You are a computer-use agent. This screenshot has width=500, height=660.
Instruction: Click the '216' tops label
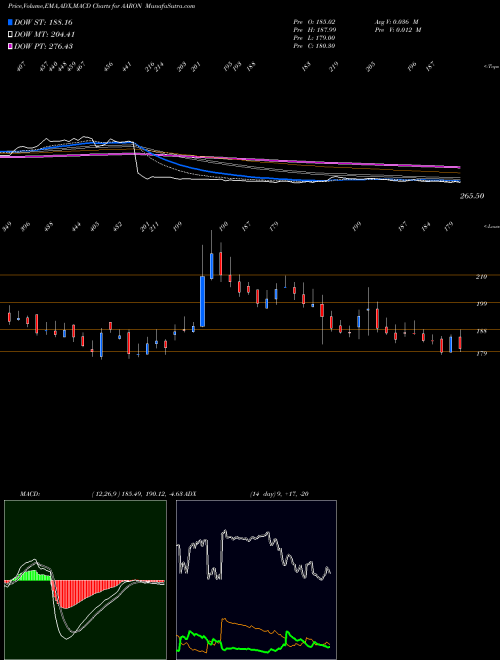151,68
